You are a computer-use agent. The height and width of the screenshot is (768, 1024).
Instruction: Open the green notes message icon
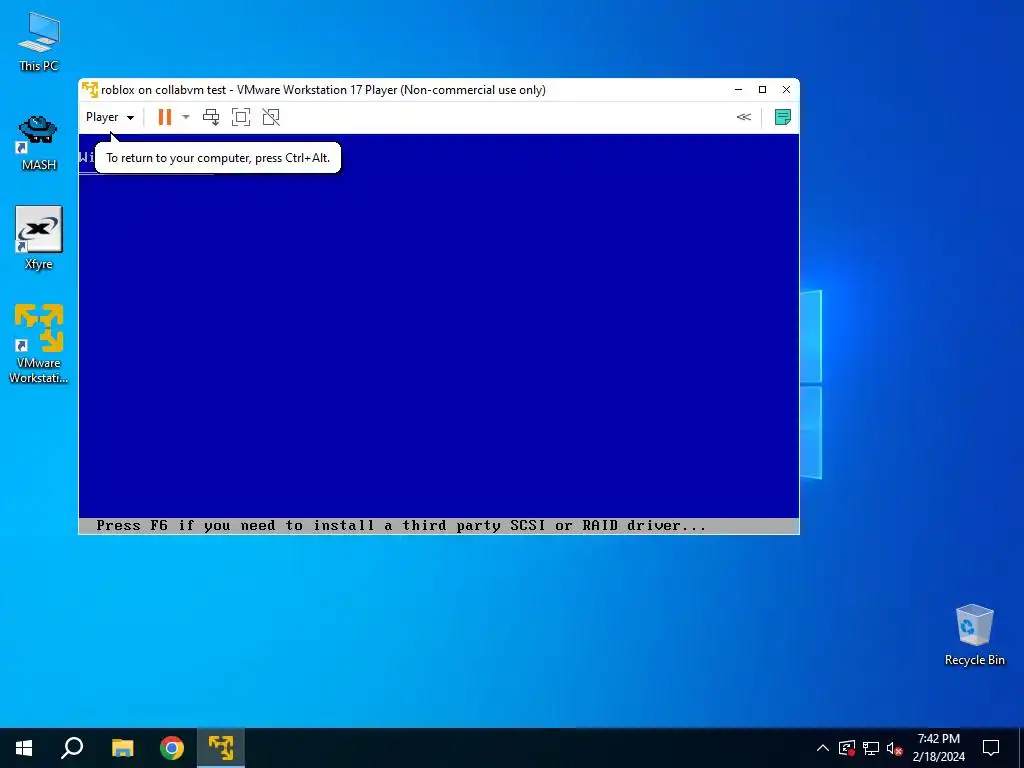[x=782, y=117]
